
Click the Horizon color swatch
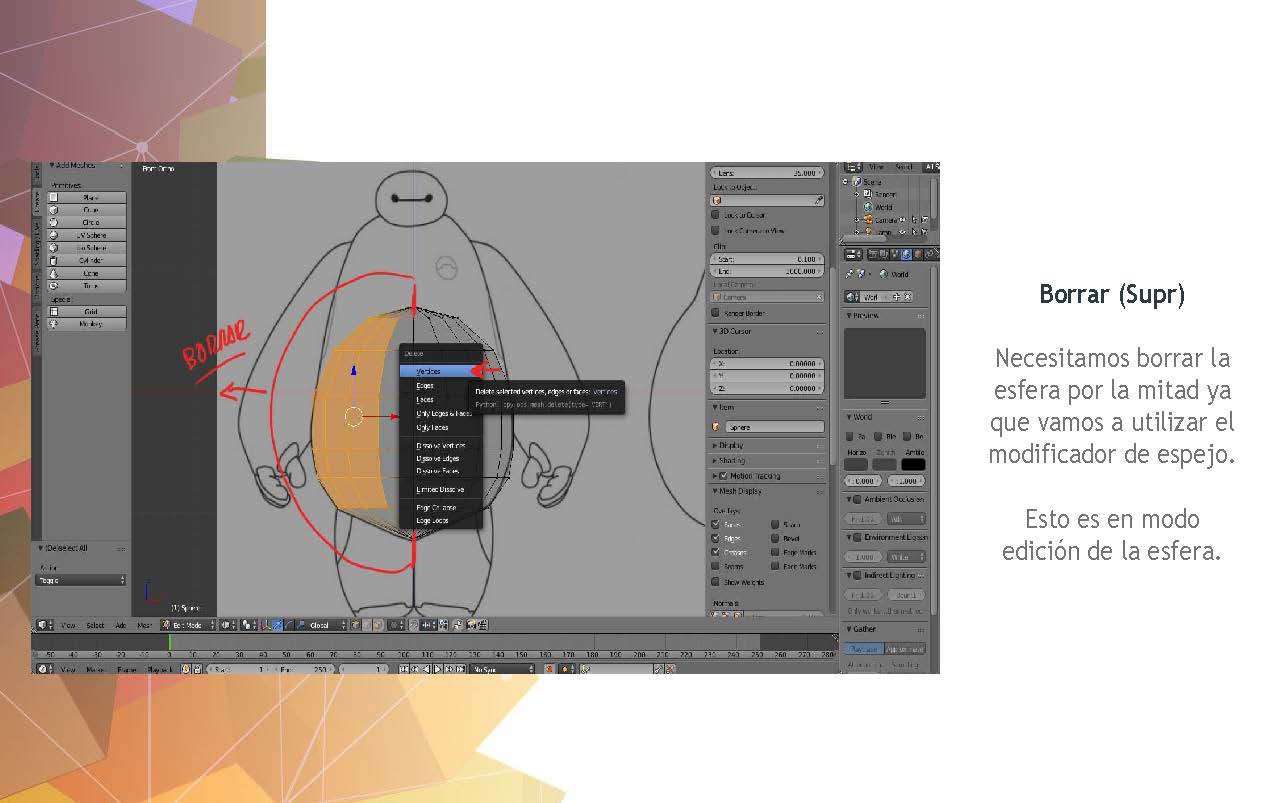[856, 465]
